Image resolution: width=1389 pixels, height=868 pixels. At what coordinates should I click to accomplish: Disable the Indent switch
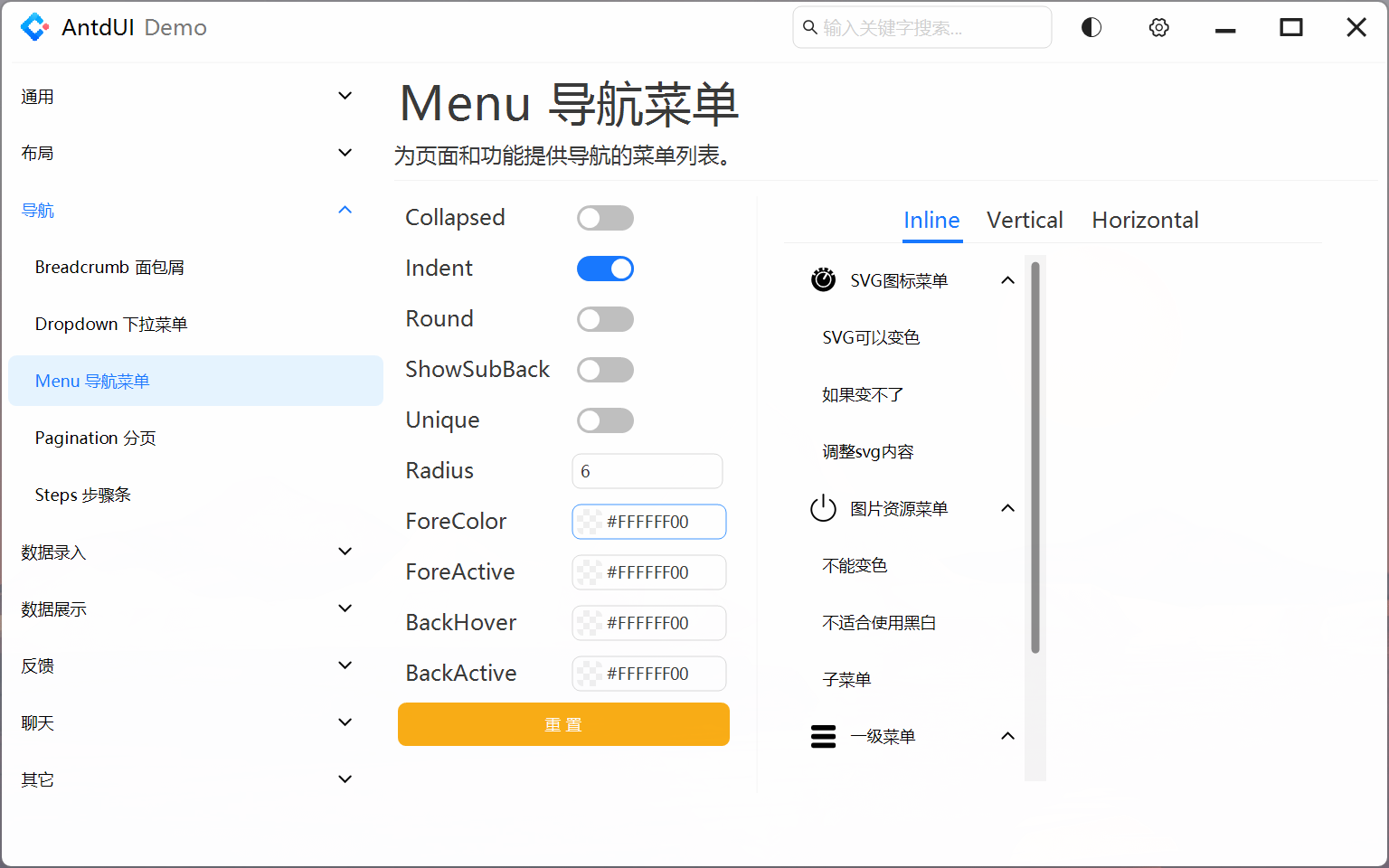[605, 268]
